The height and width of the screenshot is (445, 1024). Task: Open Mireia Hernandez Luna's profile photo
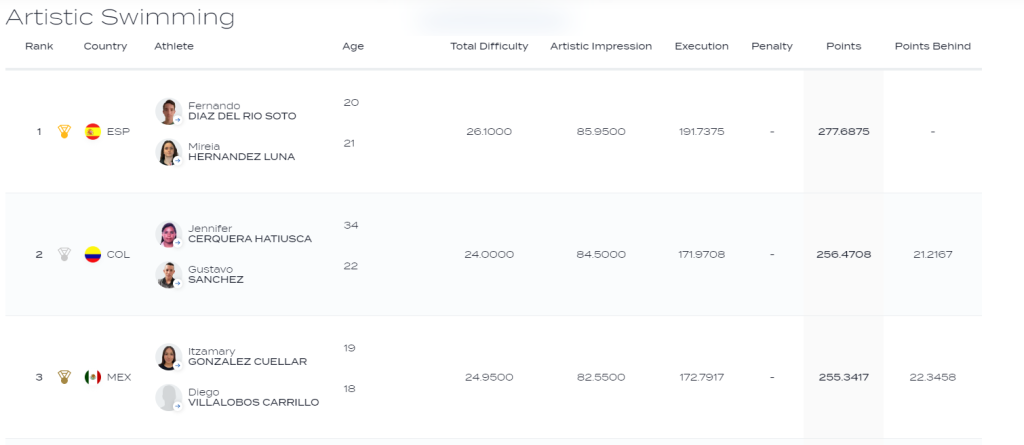click(168, 151)
